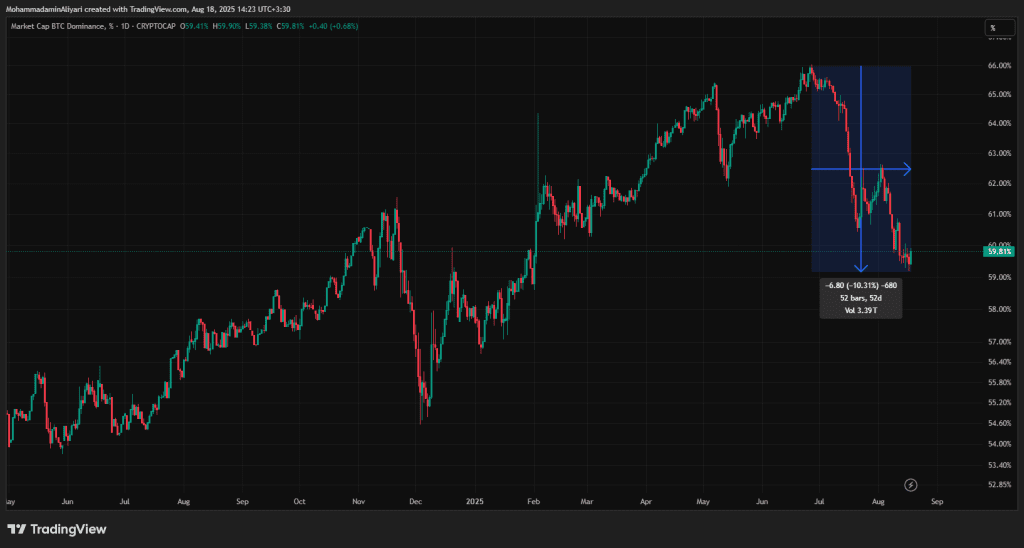Click the horizontal blue arrow head of the measurement
This screenshot has width=1024, height=548.
point(907,169)
